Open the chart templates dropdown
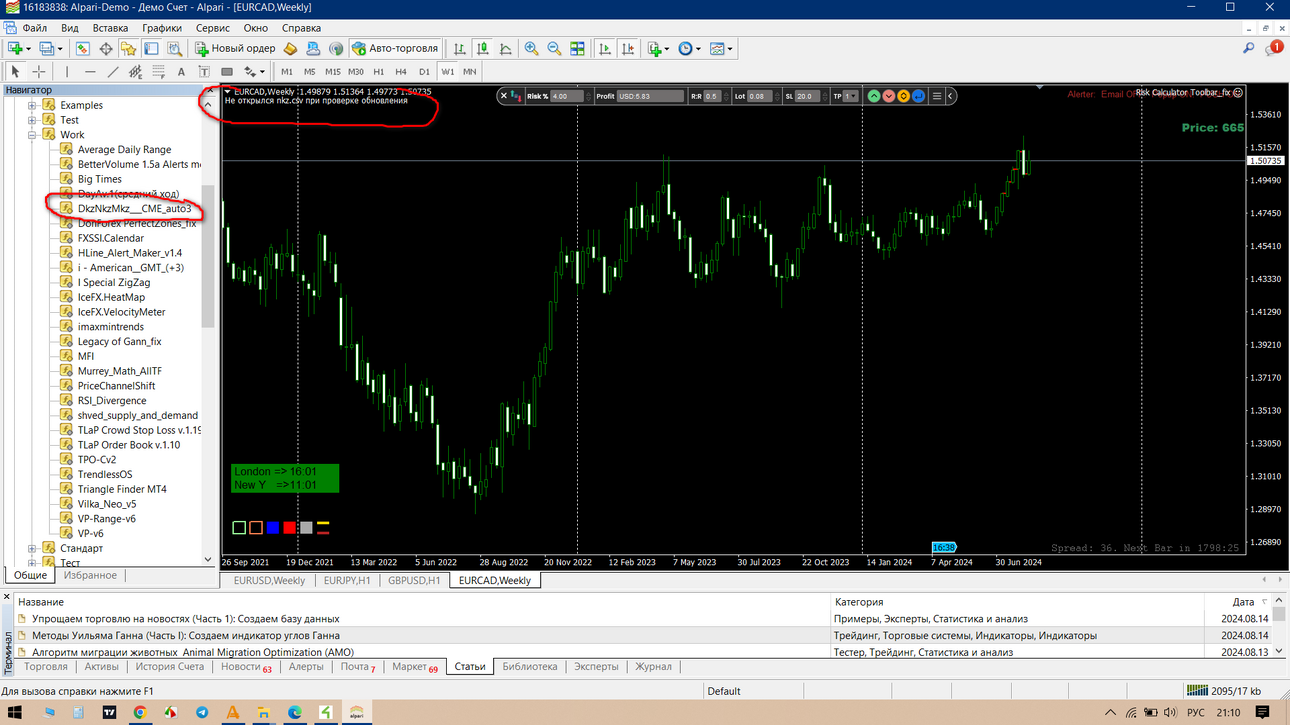This screenshot has width=1290, height=725. 721,48
